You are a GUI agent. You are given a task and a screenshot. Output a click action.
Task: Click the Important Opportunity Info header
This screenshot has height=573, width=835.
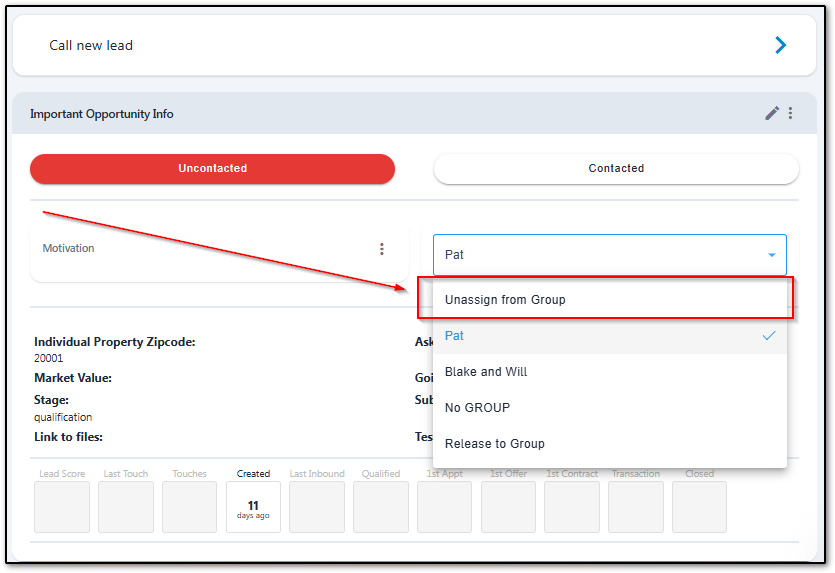[x=102, y=114]
